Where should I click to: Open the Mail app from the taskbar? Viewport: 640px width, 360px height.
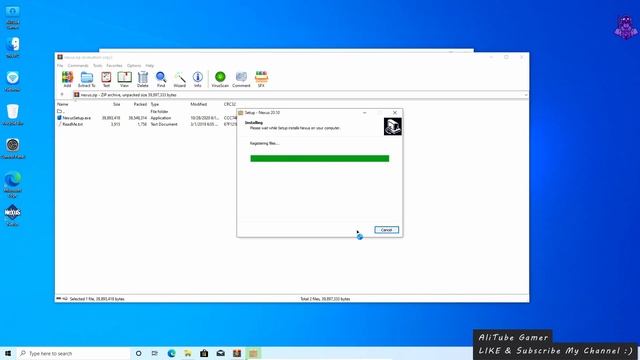click(220, 353)
